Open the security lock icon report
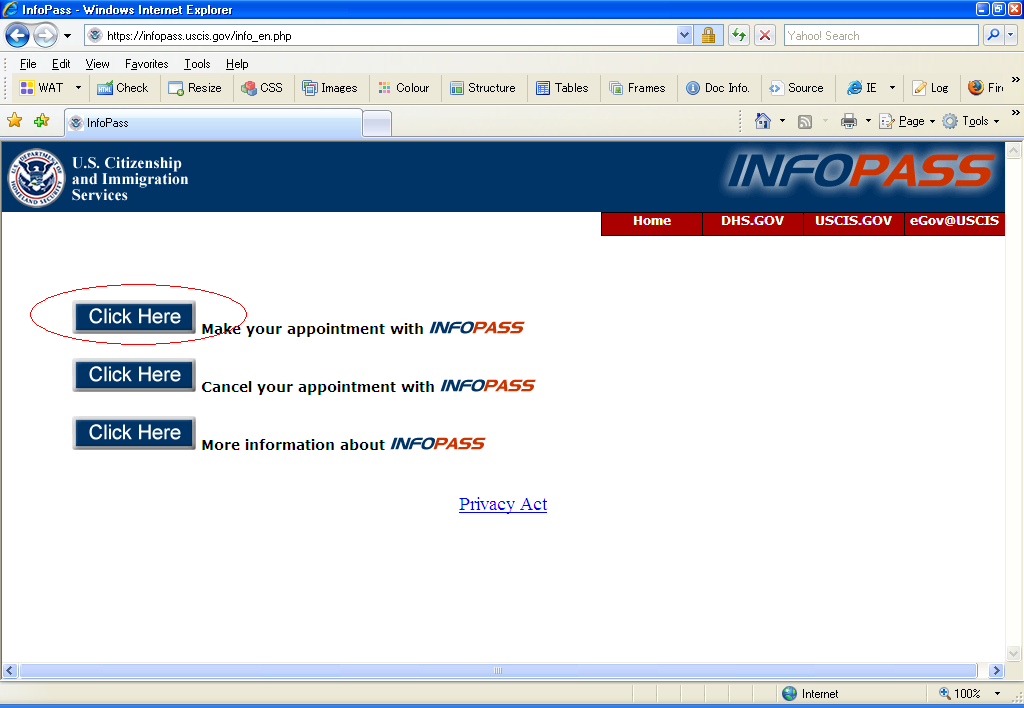This screenshot has height=708, width=1024. click(x=709, y=36)
